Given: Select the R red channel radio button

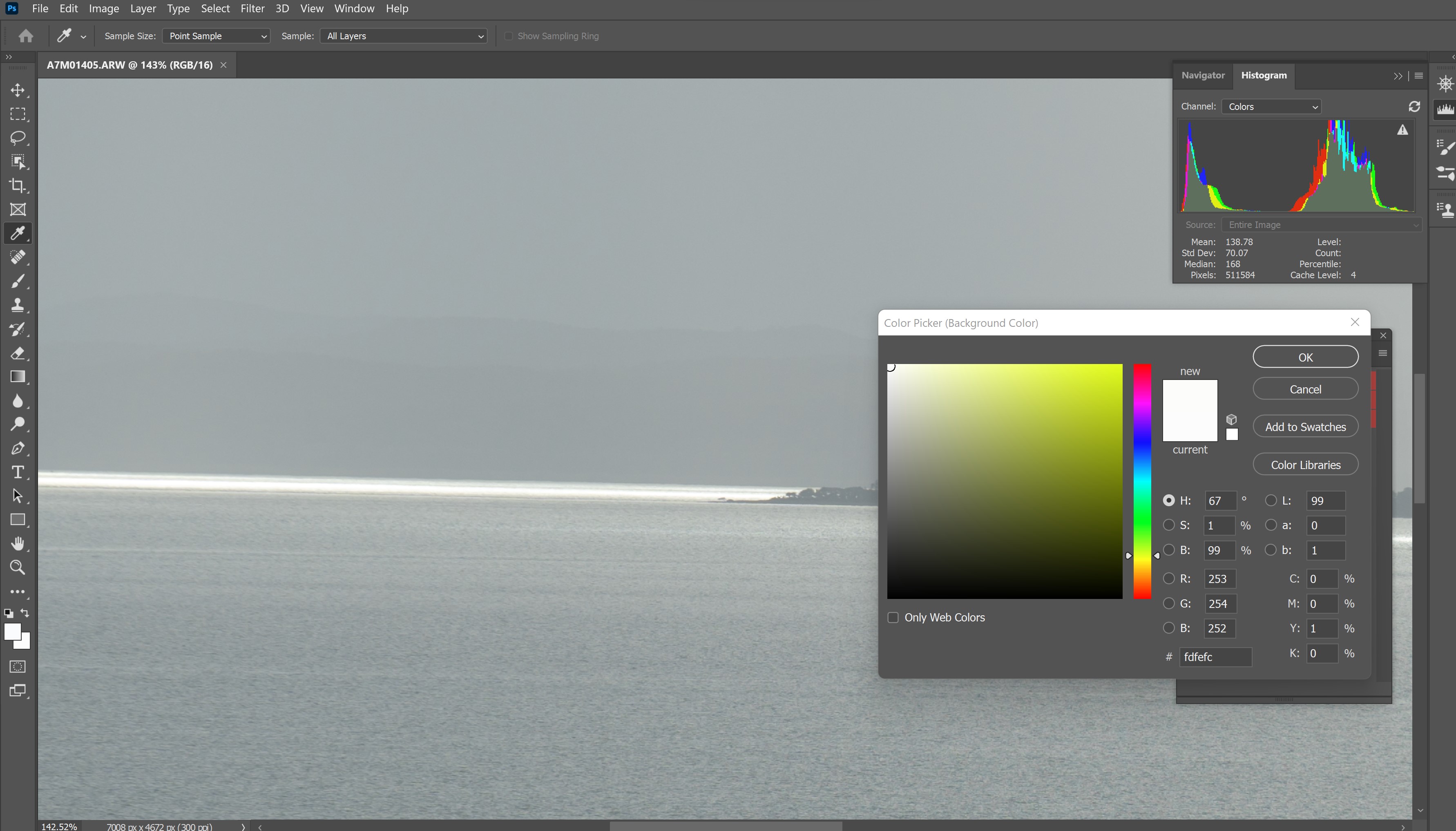Looking at the screenshot, I should coord(1168,579).
